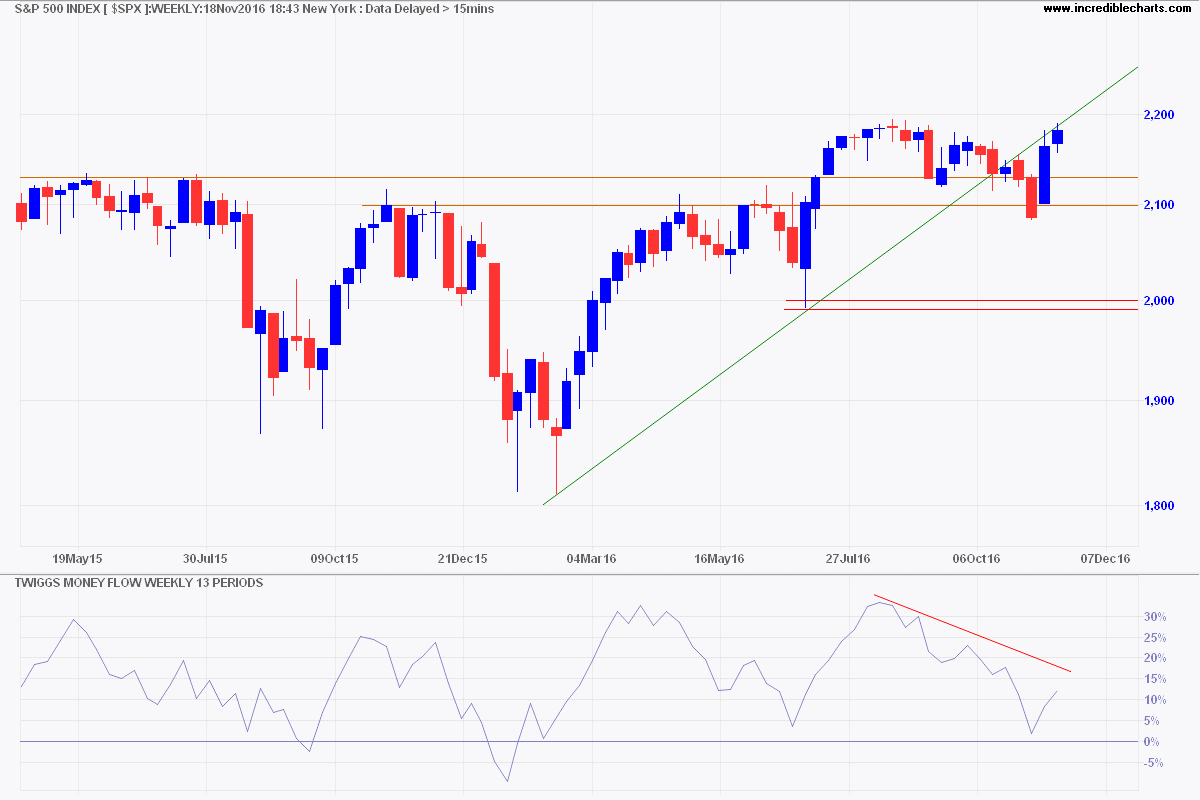
Task: Click the 06Oct16 date label
Action: [977, 558]
